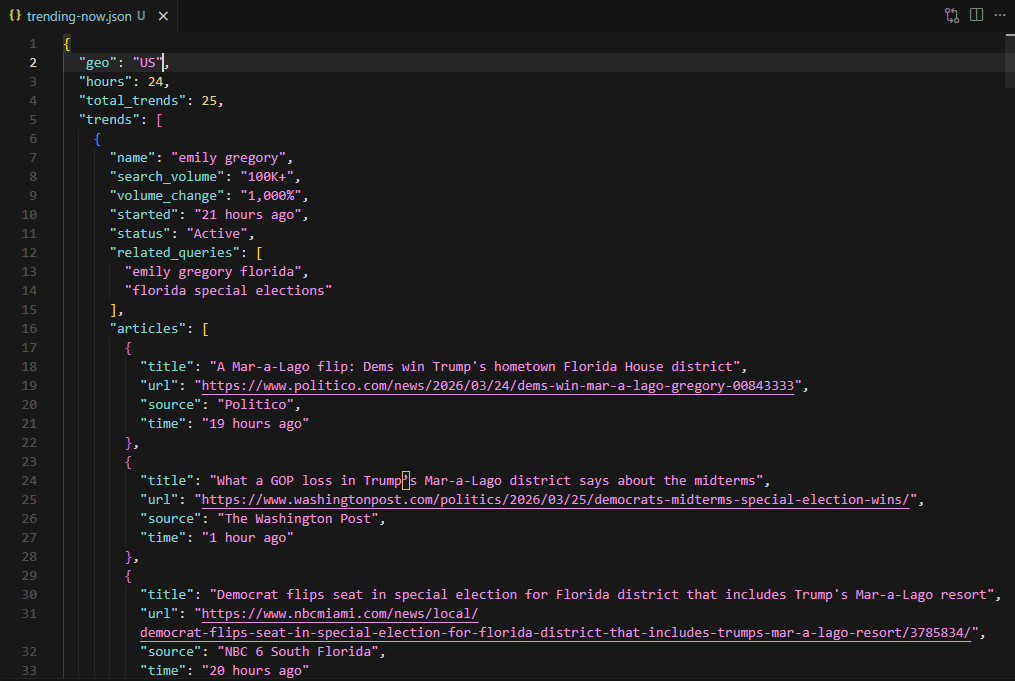Screen dimensions: 1015x681
Task: Click line number 29 in the gutter
Action: click(x=33, y=575)
